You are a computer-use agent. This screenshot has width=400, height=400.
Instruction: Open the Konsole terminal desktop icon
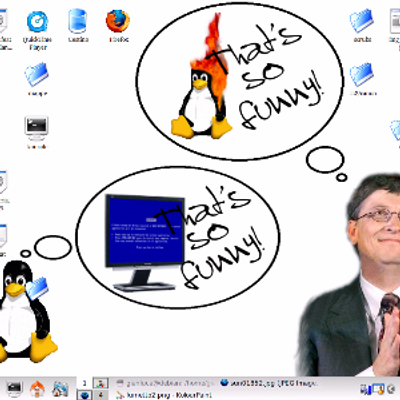click(x=37, y=128)
